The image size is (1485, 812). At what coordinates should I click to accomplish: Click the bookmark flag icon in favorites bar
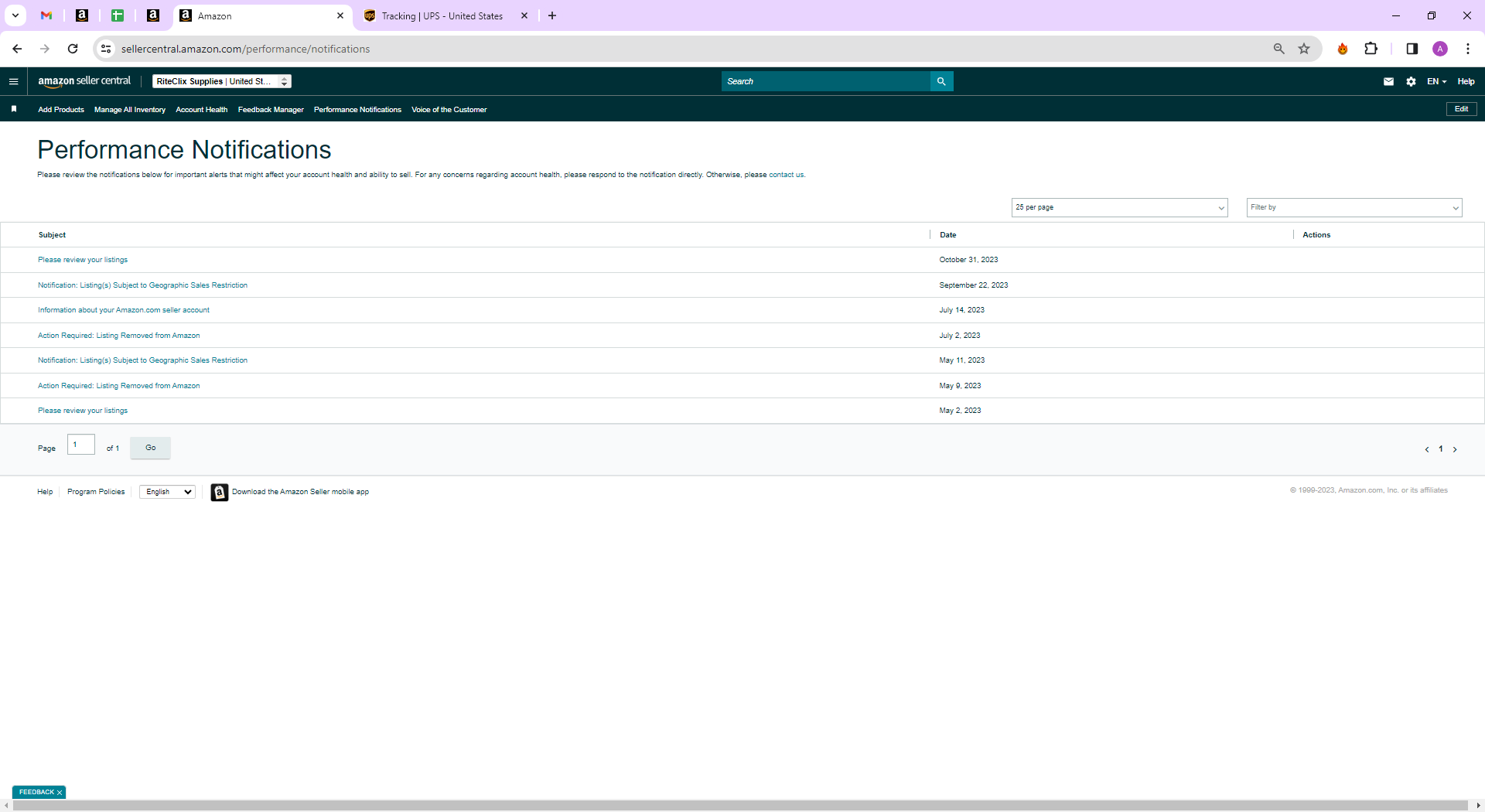pos(14,109)
